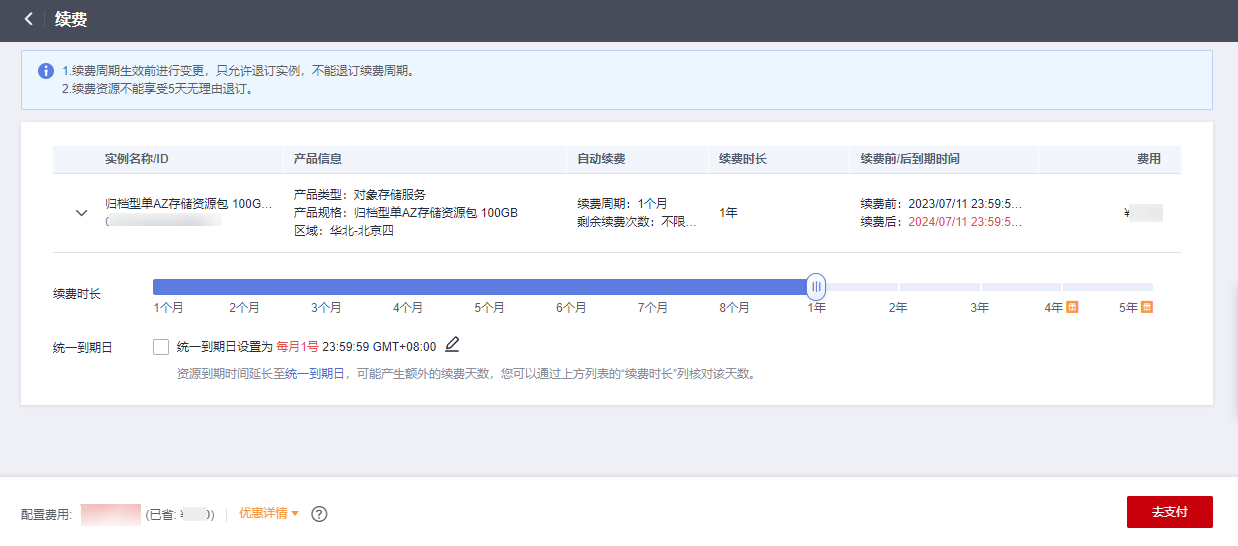Click the blue info icon in notice

click(x=46, y=71)
